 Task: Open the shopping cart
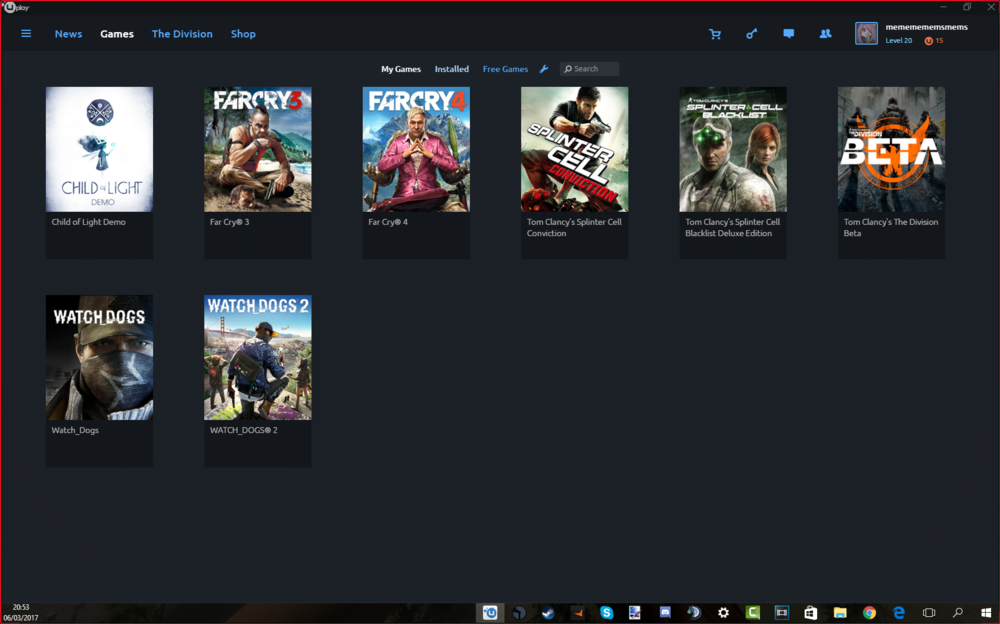[715, 34]
